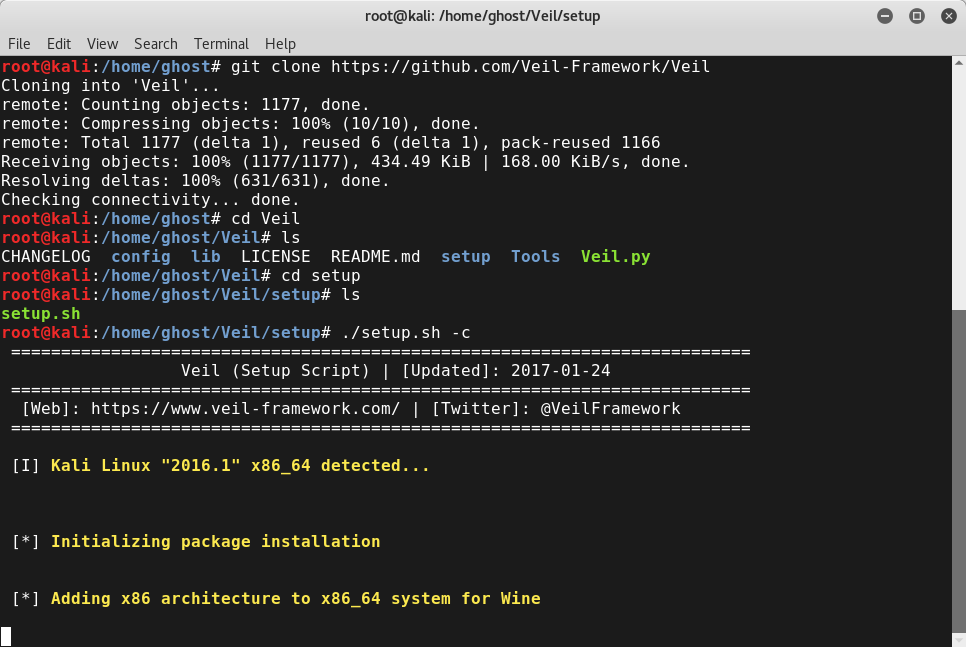Maximize the terminal window
The height and width of the screenshot is (647, 966).
pos(917,16)
